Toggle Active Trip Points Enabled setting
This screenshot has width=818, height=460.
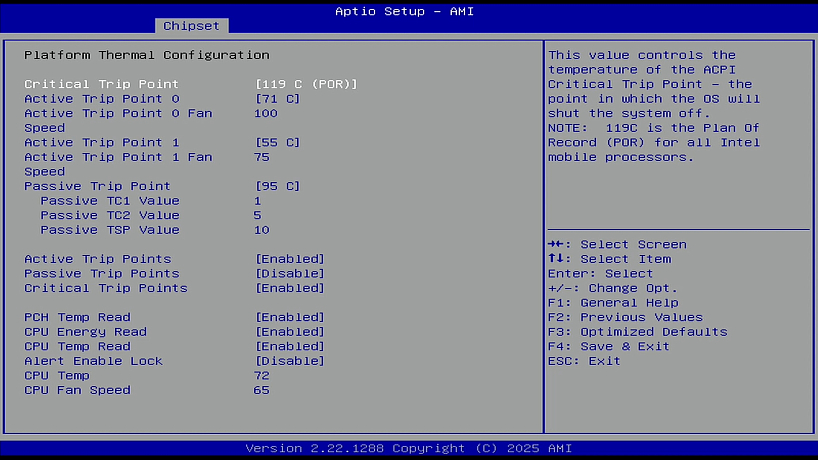tap(290, 259)
